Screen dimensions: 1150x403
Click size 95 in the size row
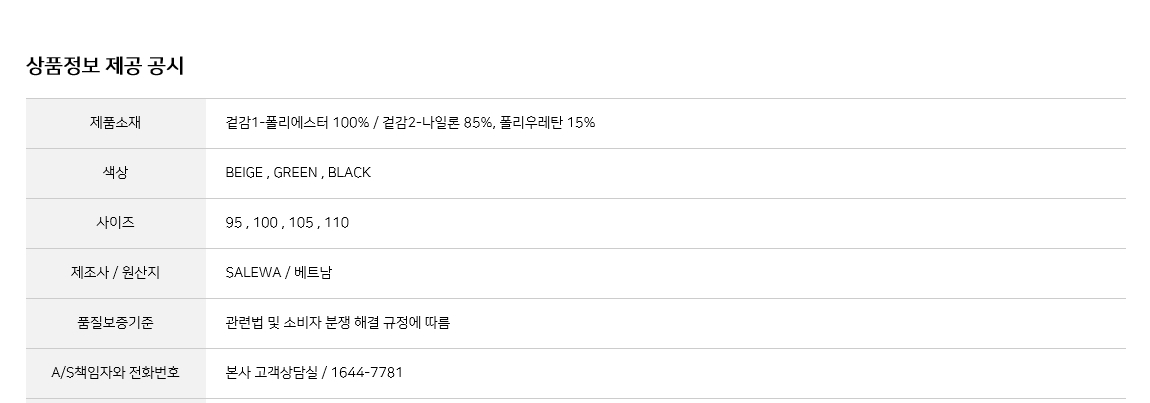234,223
